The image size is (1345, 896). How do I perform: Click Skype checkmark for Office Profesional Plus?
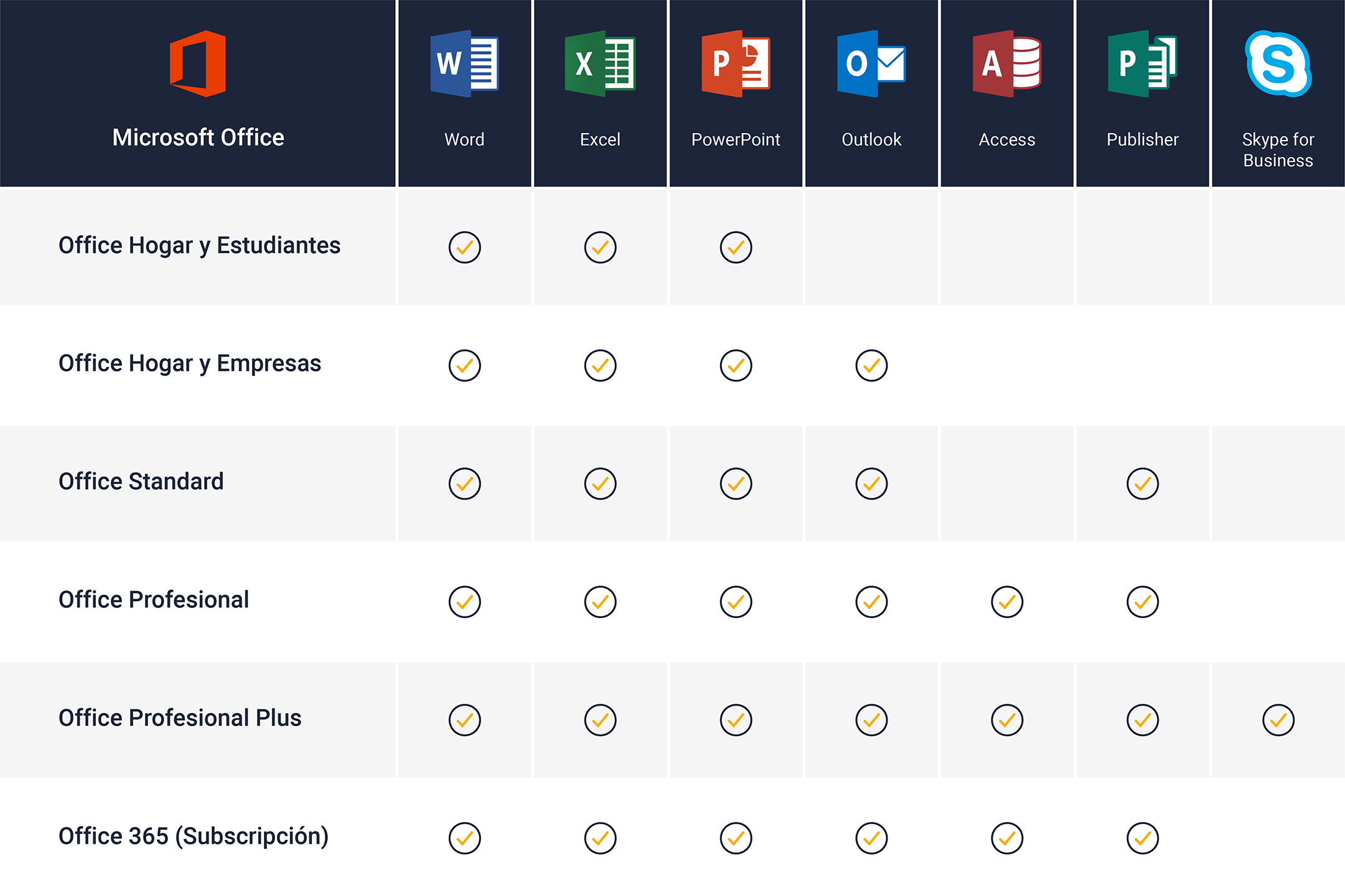[x=1278, y=721]
